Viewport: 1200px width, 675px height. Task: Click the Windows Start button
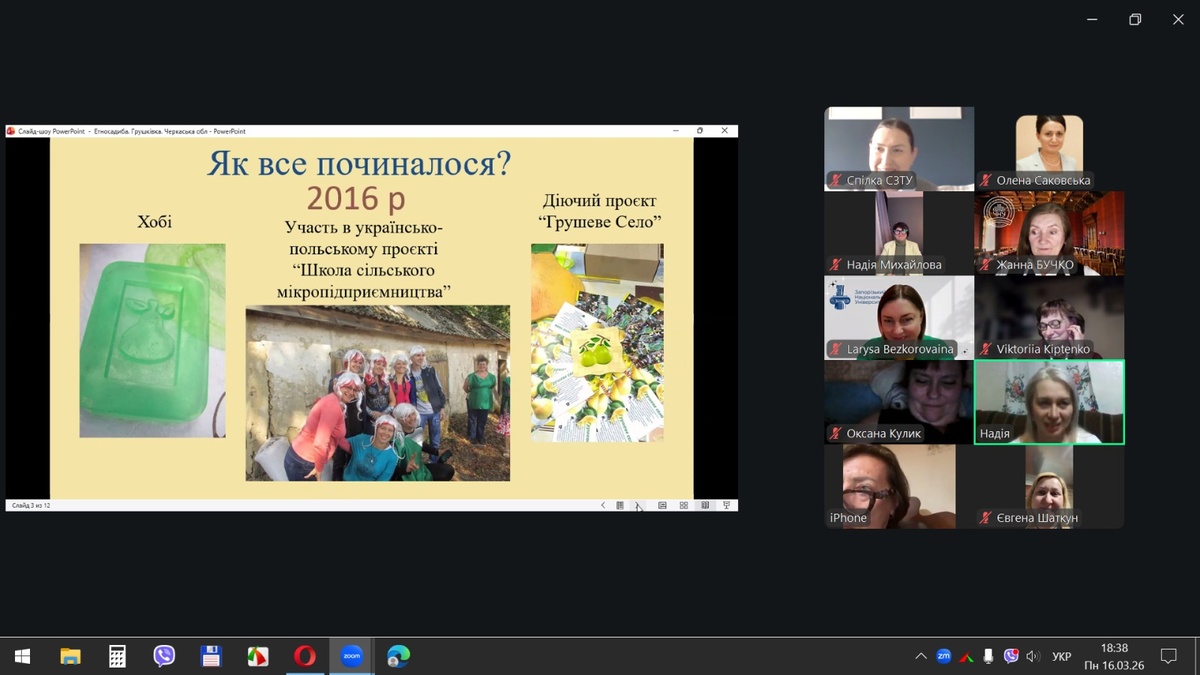(x=22, y=656)
